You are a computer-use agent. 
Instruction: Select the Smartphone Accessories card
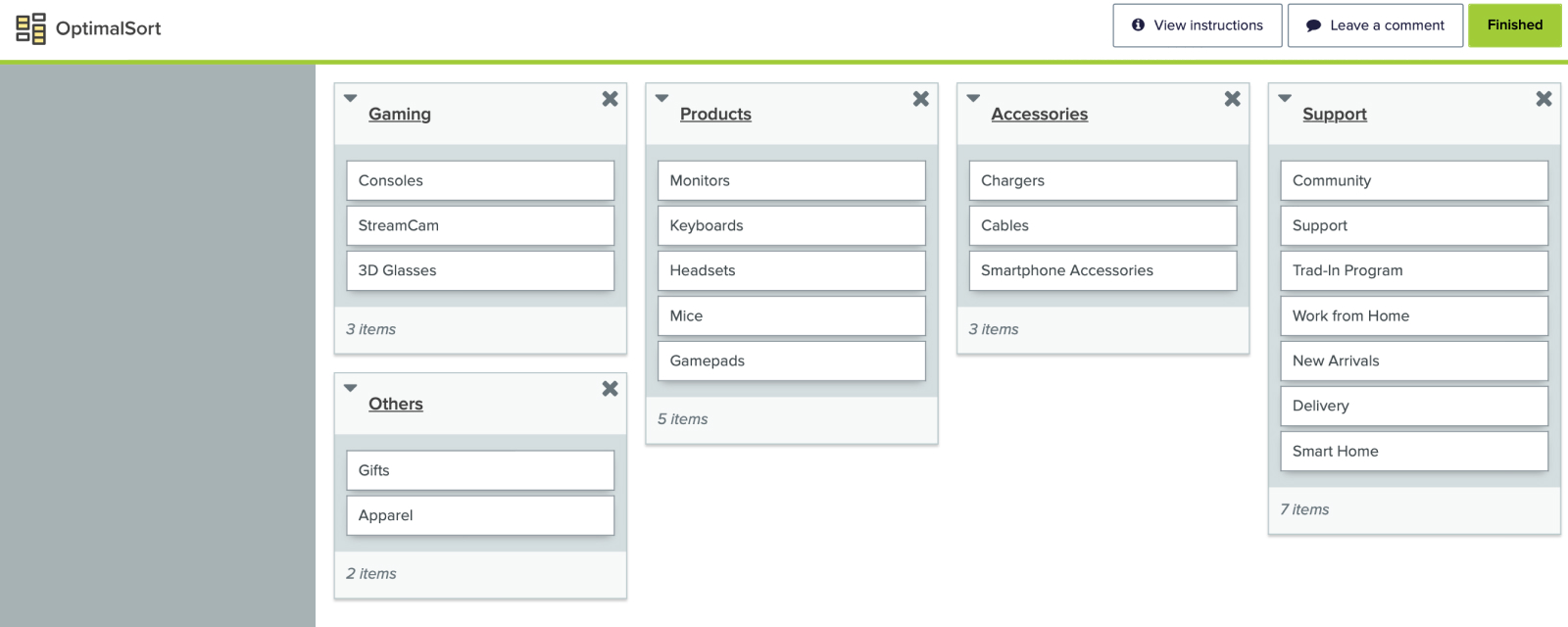(x=1102, y=270)
